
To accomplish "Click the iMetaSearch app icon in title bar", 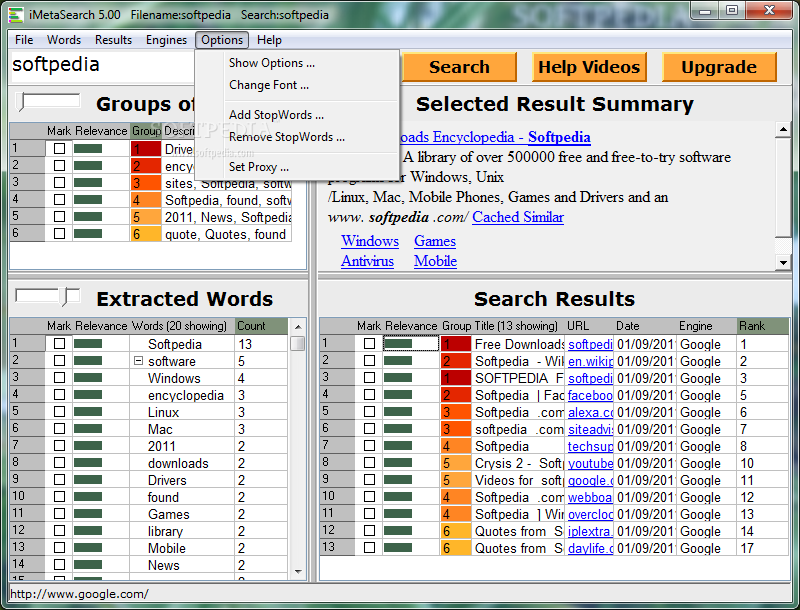I will [16, 15].
